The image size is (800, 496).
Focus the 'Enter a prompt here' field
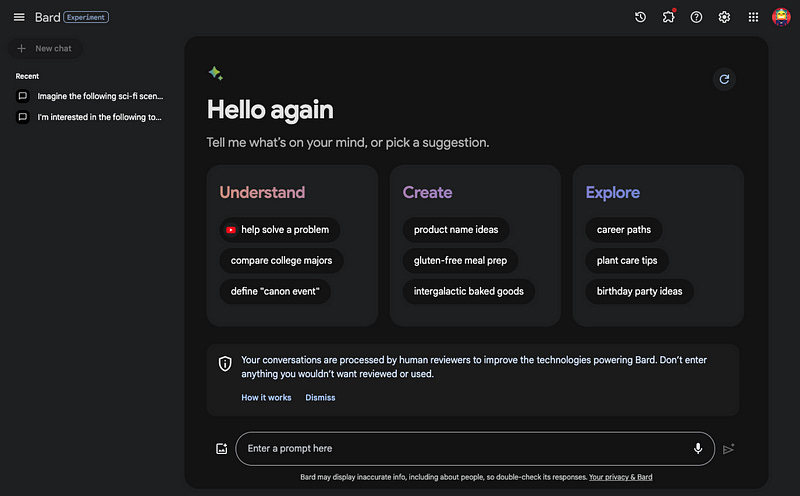[475, 449]
